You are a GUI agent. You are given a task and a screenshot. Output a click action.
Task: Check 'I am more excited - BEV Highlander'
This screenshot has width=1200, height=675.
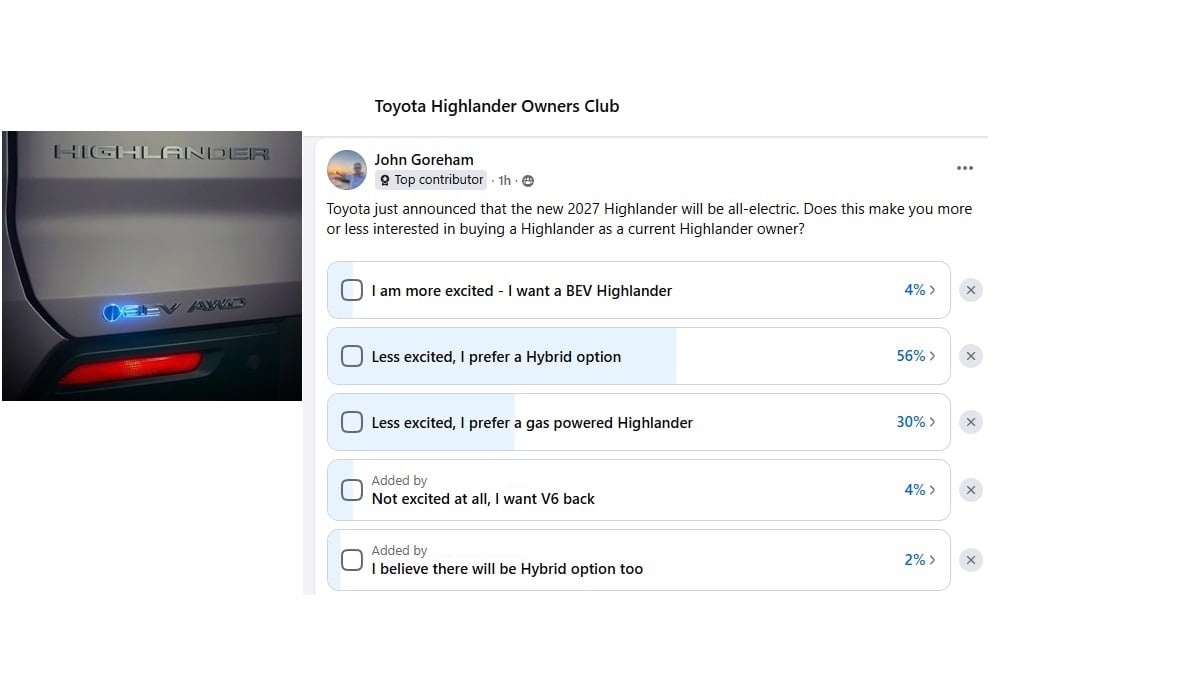tap(352, 290)
